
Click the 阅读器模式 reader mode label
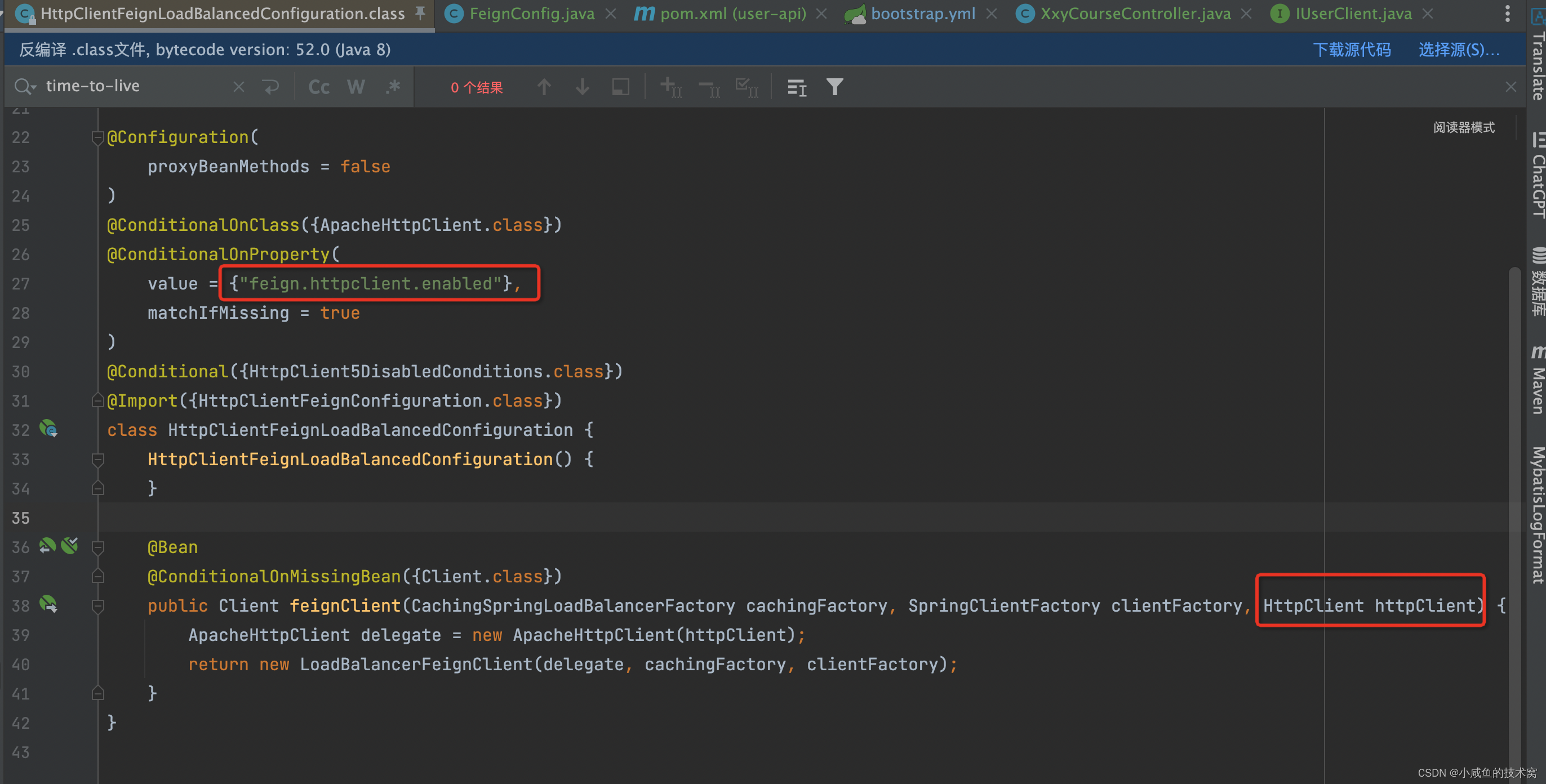[1464, 127]
